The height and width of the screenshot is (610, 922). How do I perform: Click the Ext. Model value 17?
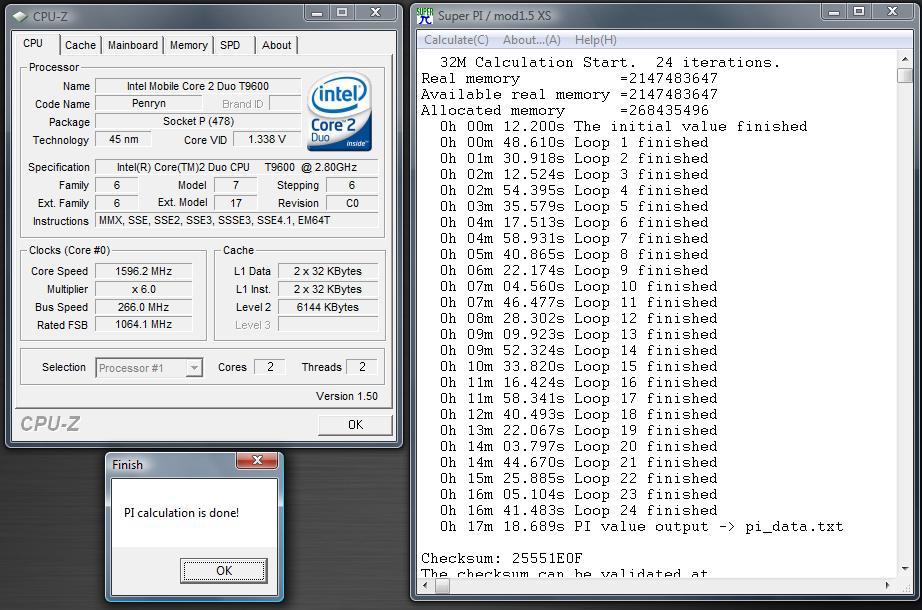click(x=236, y=203)
